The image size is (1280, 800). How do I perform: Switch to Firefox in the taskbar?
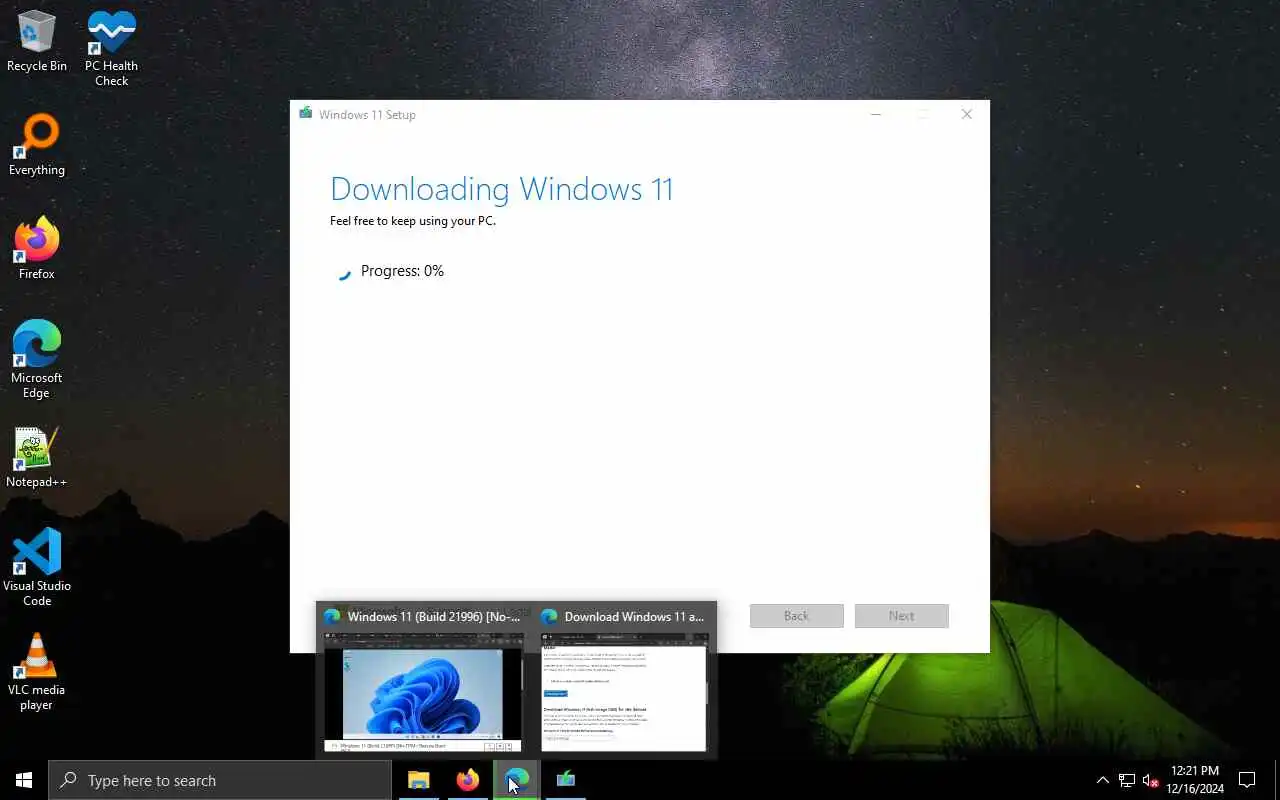(x=467, y=780)
